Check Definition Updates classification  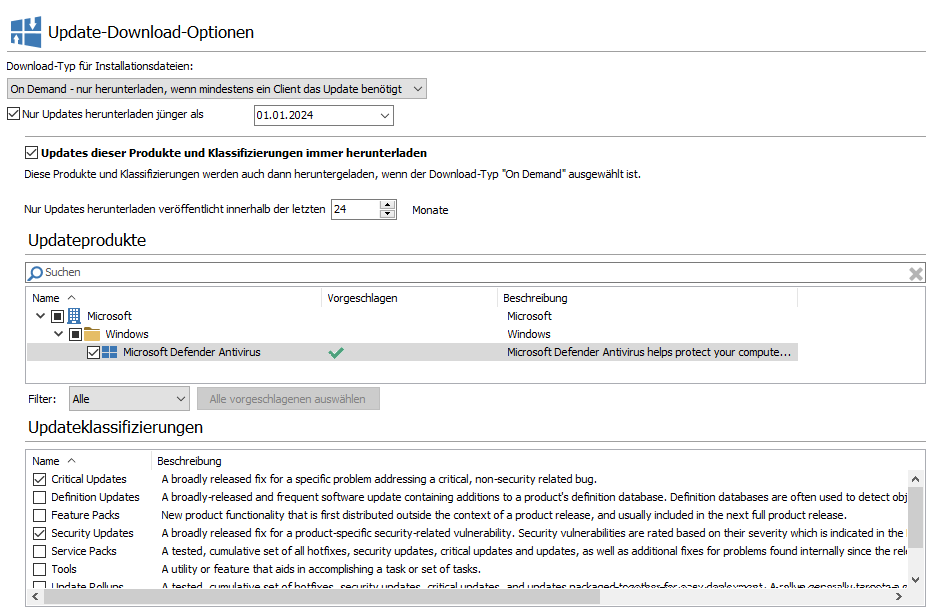39,497
